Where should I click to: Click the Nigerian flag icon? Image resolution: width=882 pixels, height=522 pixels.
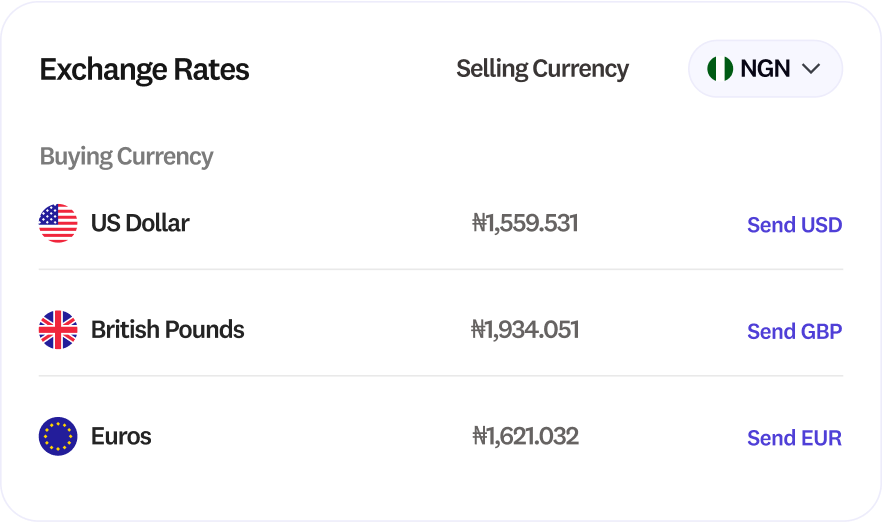tap(720, 69)
